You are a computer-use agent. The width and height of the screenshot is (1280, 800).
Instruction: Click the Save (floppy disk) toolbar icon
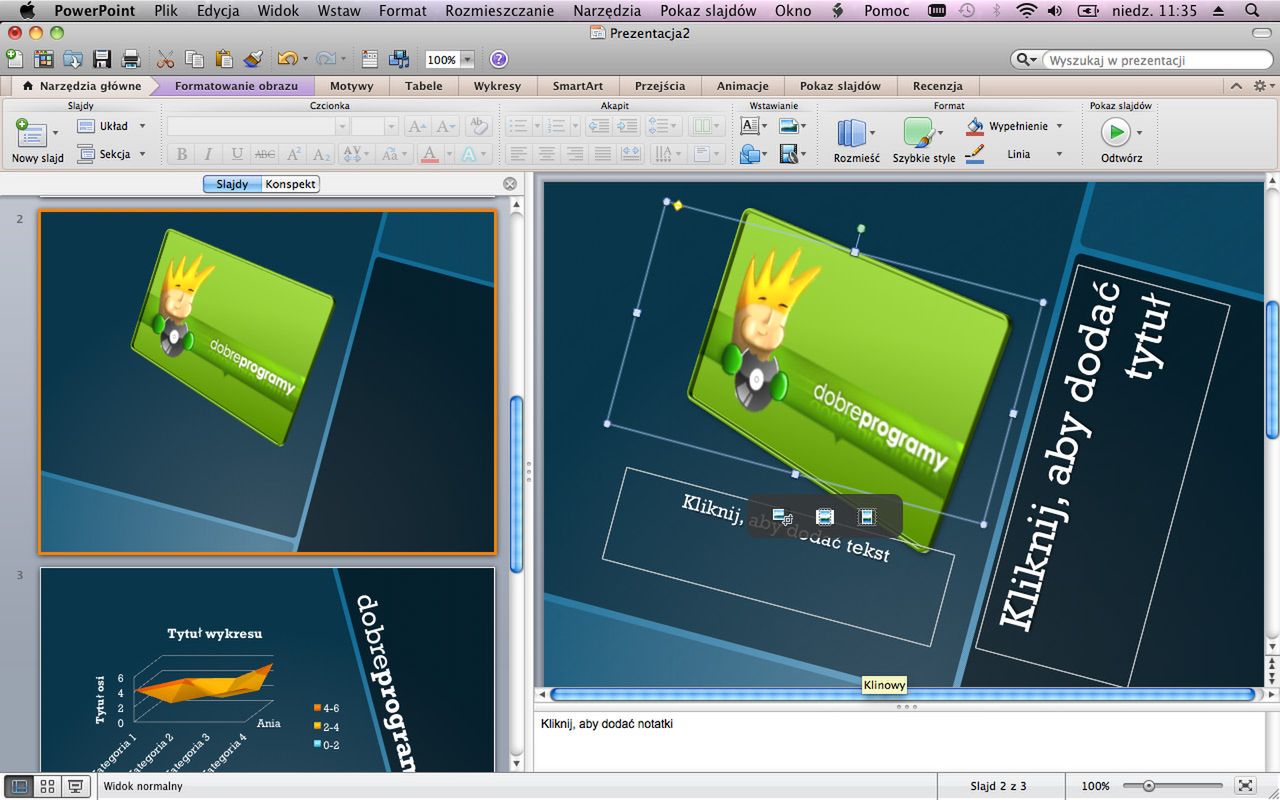coord(102,59)
